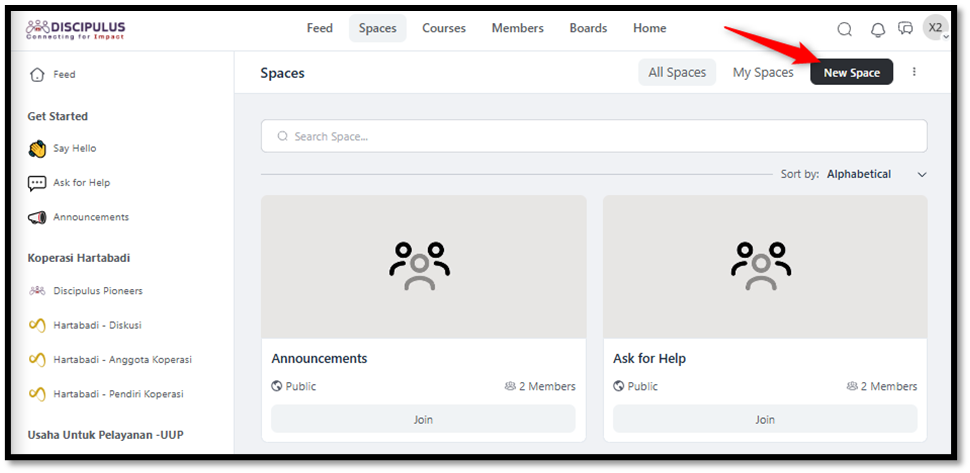This screenshot has width=970, height=473.
Task: Click the Ask for Help speech bubble icon
Action: [x=37, y=183]
